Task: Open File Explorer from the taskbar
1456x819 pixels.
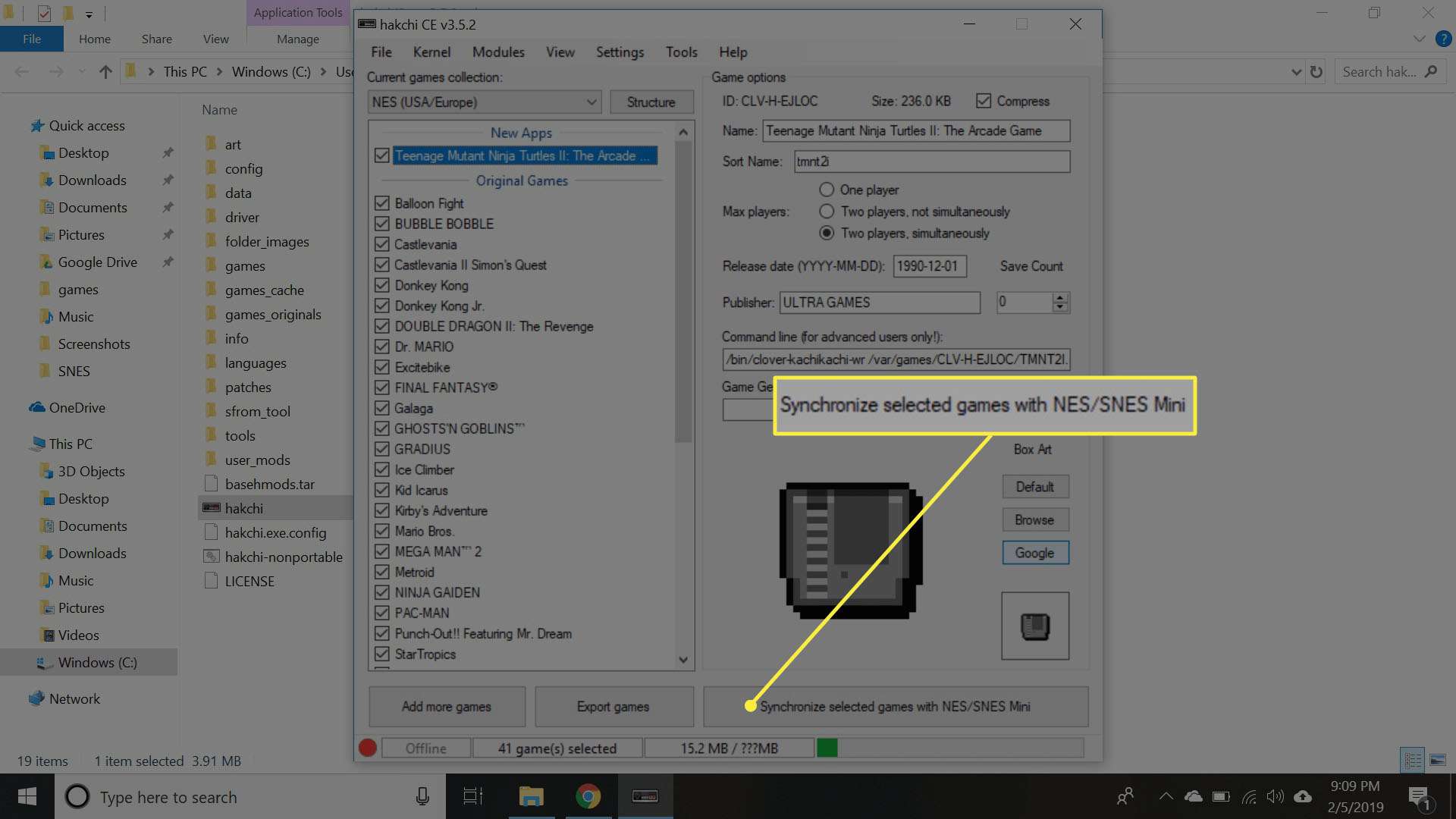Action: (531, 796)
